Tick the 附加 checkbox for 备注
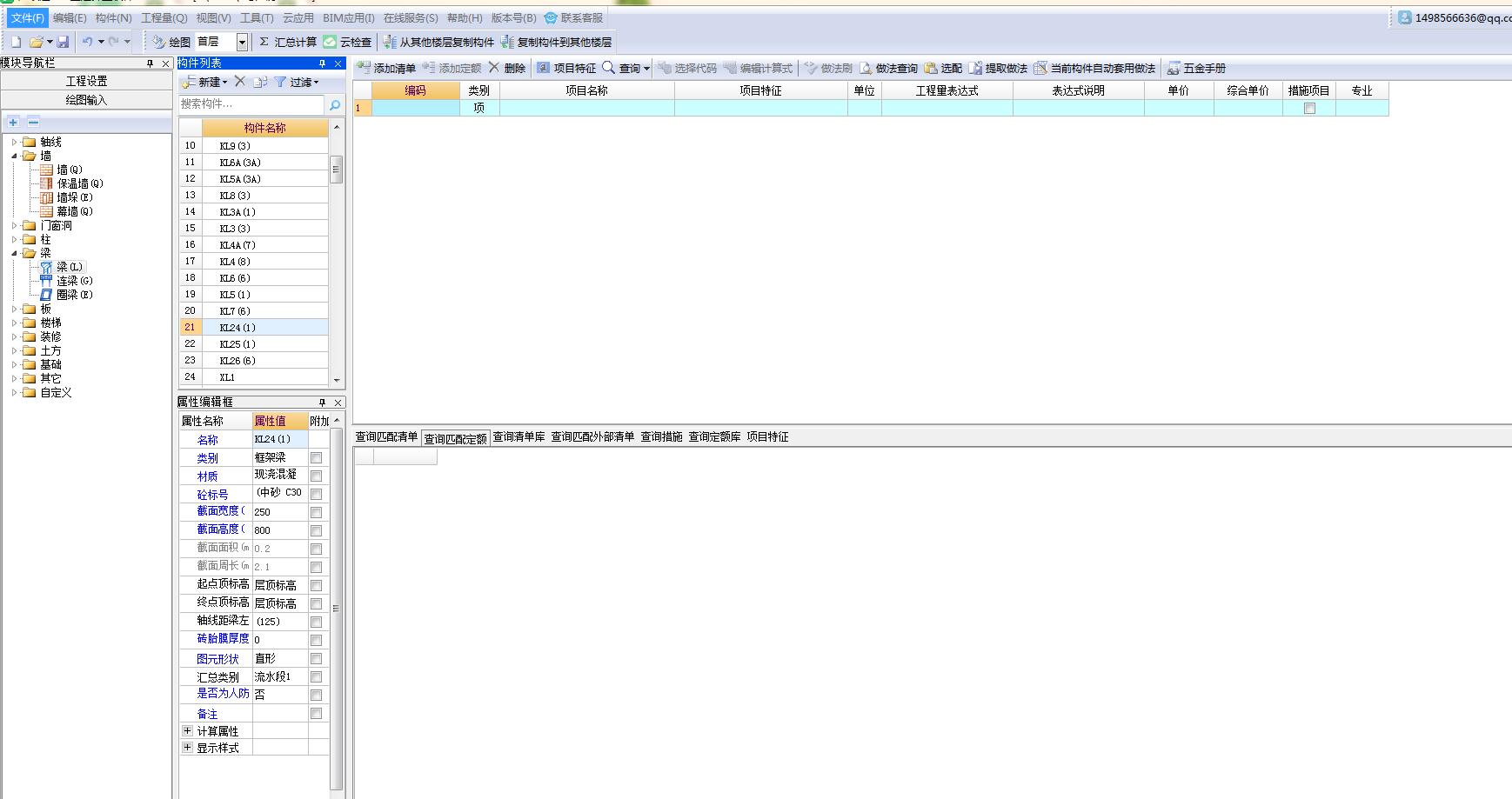This screenshot has width=1512, height=799. pos(316,713)
